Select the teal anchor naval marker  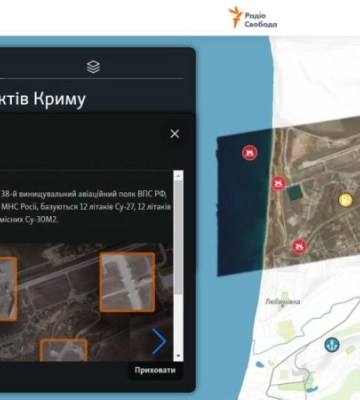(332, 344)
